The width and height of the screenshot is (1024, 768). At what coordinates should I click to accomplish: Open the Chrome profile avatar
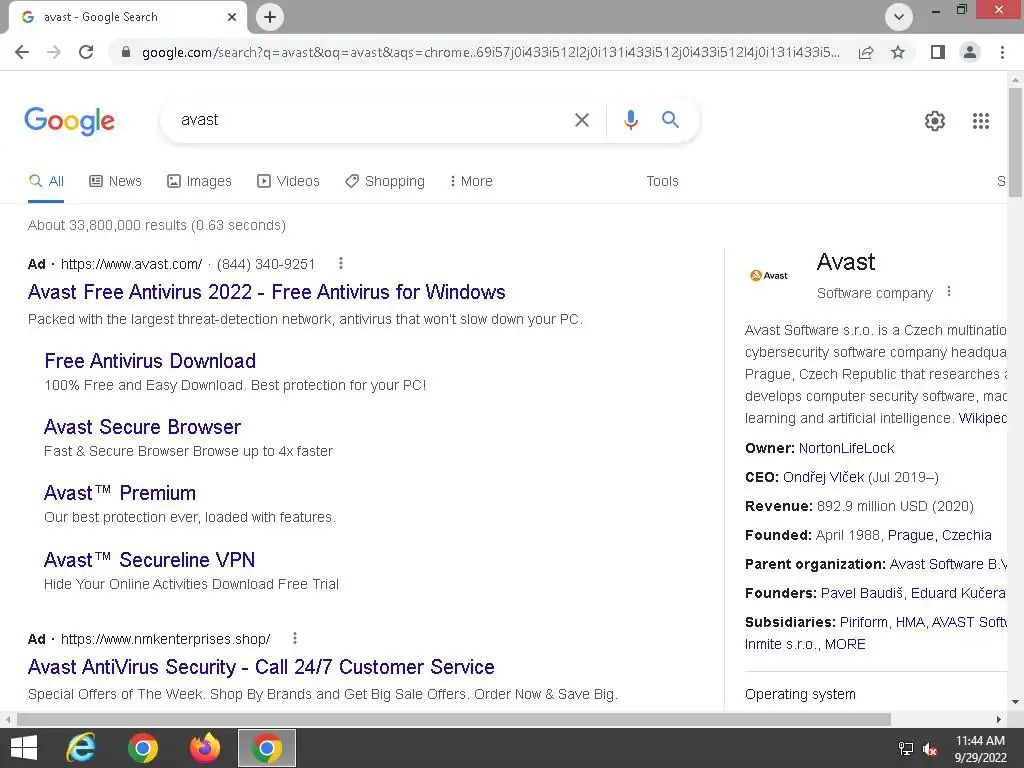(x=970, y=52)
